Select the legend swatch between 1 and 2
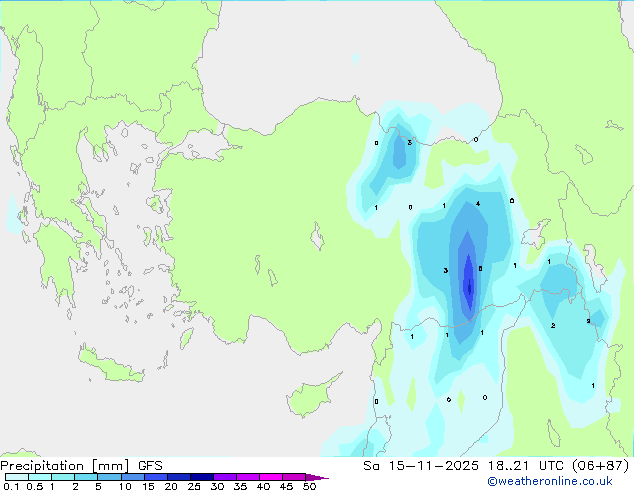Viewport: 634px width, 490px height. 63,477
